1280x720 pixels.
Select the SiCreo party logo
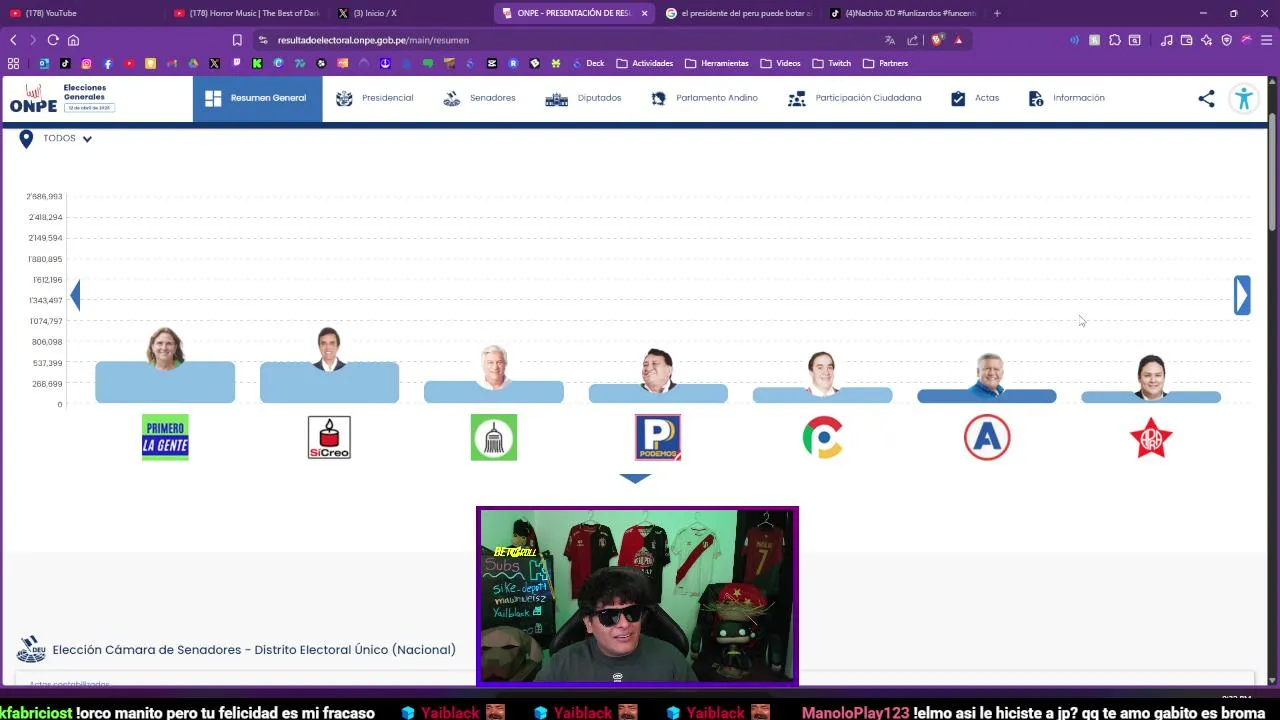pyautogui.click(x=329, y=437)
